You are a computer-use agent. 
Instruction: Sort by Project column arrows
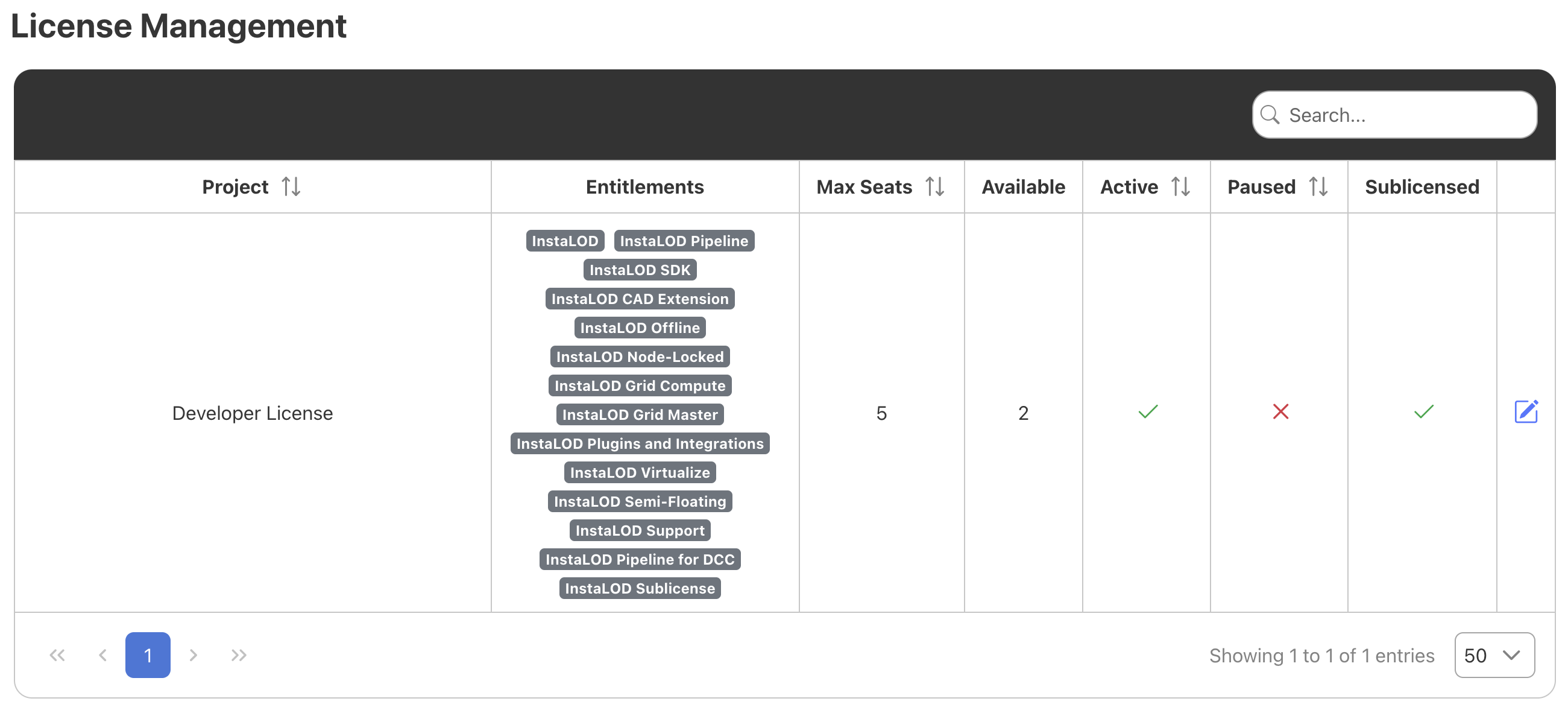291,186
